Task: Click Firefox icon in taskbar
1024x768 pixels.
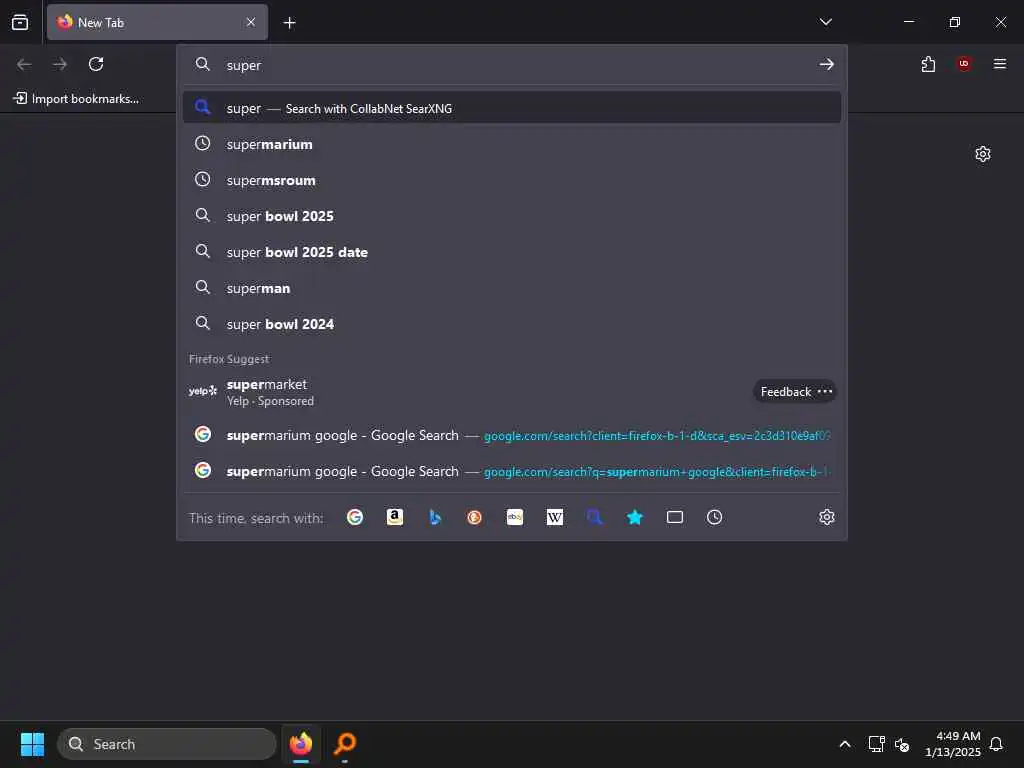Action: coord(301,744)
